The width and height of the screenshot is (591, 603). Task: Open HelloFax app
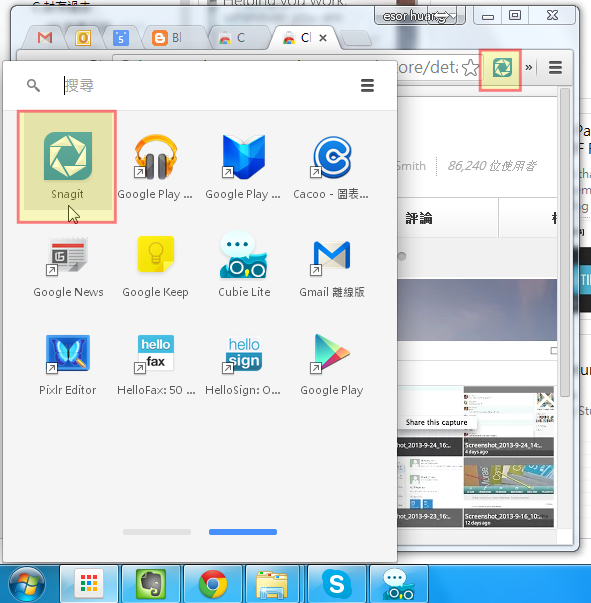[156, 365]
